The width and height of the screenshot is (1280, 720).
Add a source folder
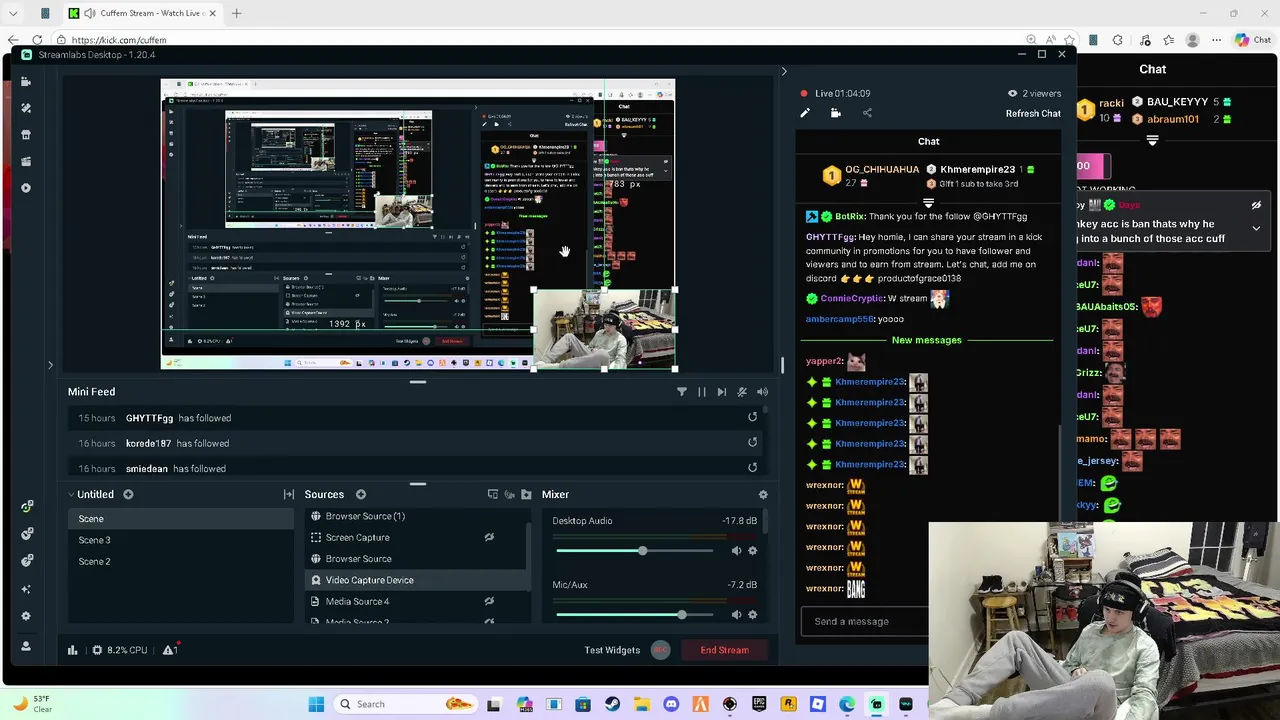[x=526, y=494]
